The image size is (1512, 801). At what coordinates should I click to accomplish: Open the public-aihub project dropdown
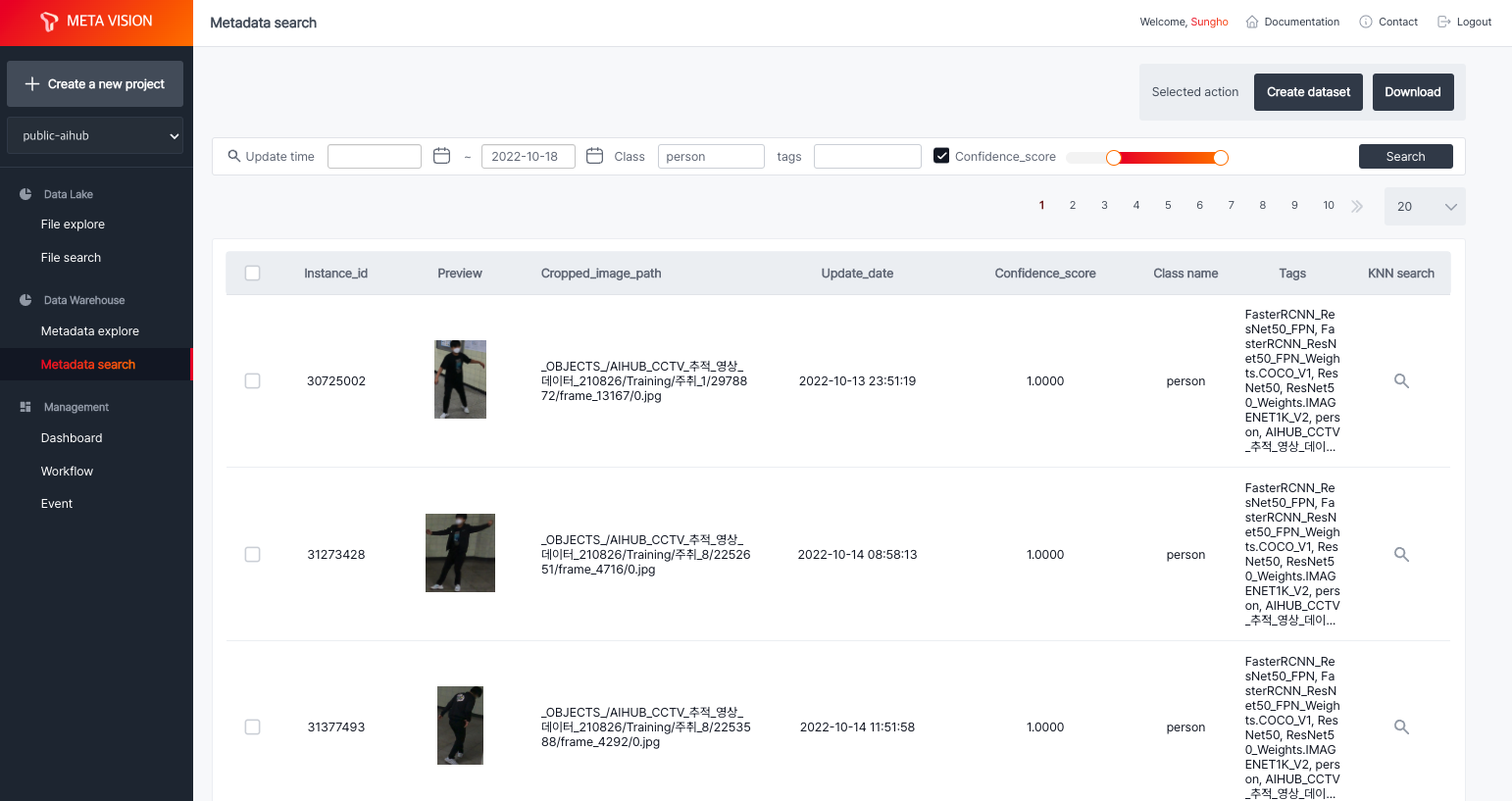point(95,135)
